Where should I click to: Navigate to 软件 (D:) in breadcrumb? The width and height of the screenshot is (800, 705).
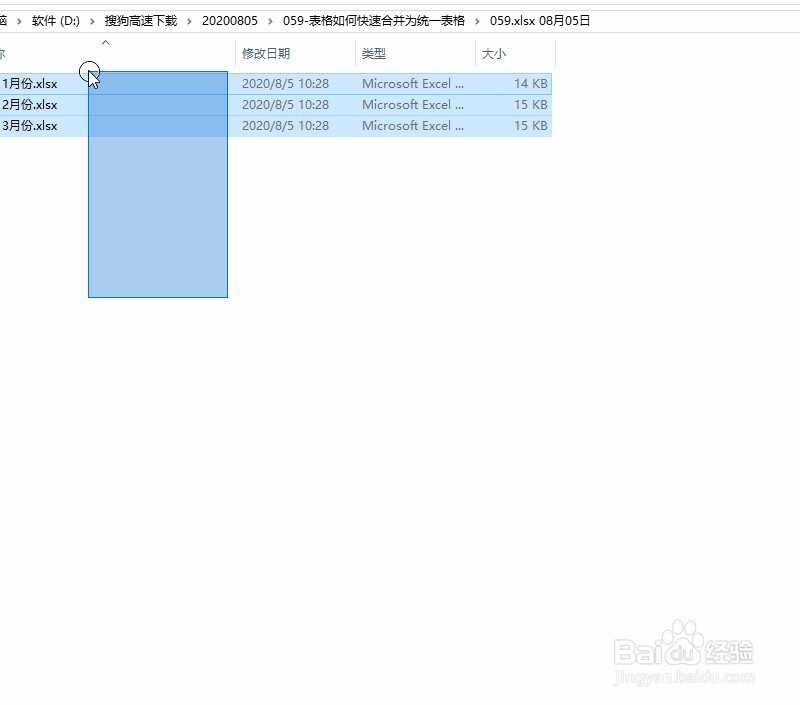point(56,21)
